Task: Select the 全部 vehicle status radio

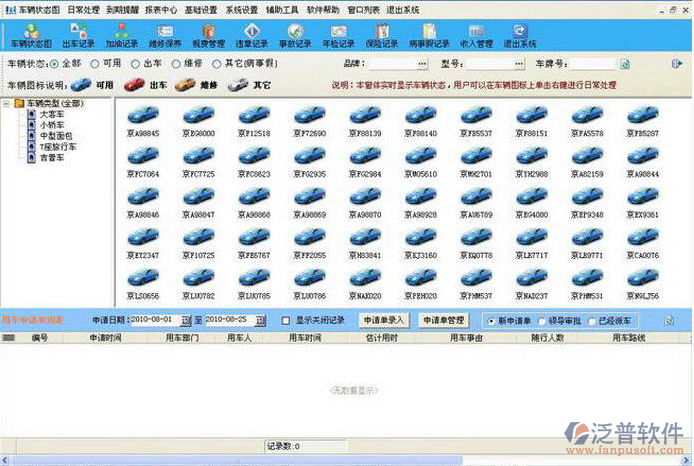Action: click(54, 64)
